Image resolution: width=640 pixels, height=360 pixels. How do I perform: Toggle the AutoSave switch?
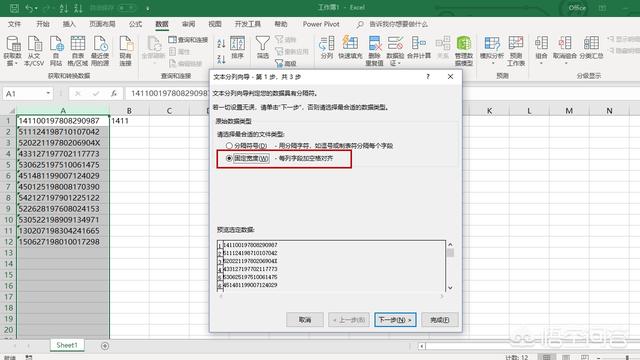[x=127, y=8]
